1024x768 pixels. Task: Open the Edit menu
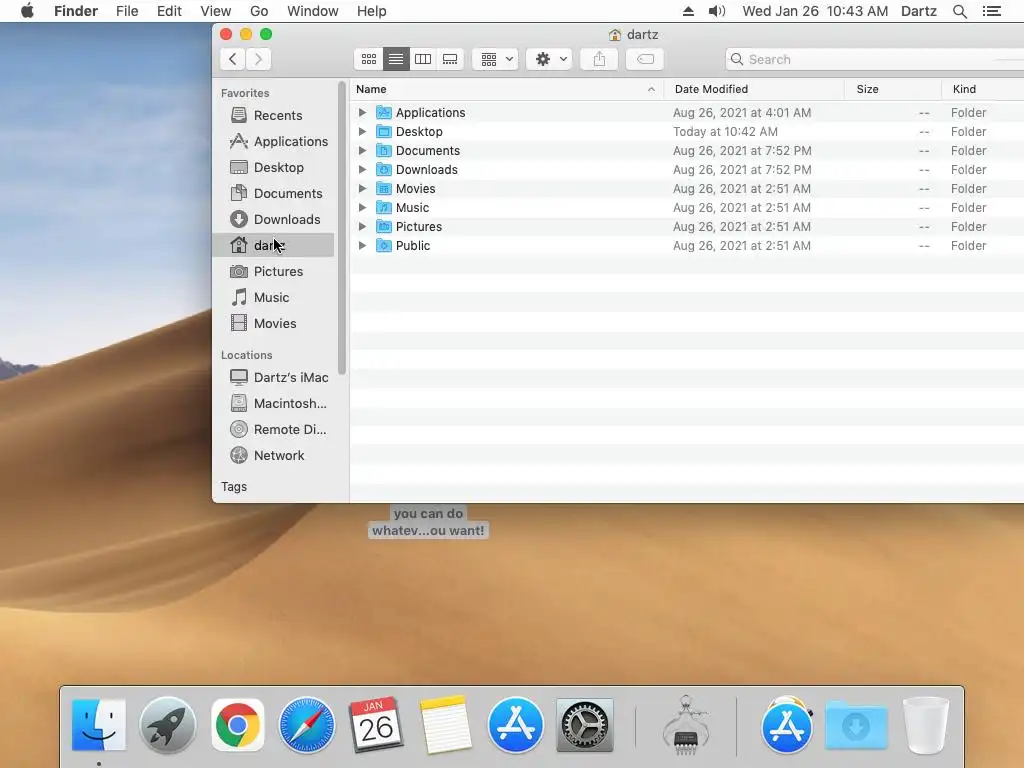point(169,11)
